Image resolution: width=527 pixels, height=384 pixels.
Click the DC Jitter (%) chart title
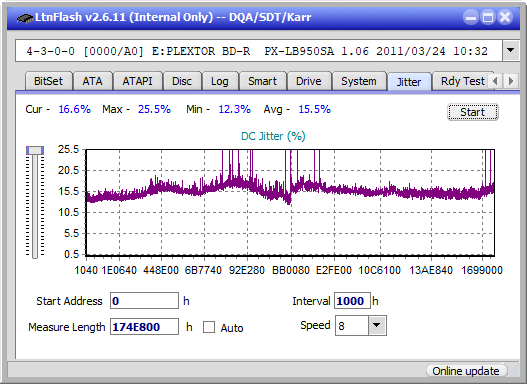[x=273, y=136]
